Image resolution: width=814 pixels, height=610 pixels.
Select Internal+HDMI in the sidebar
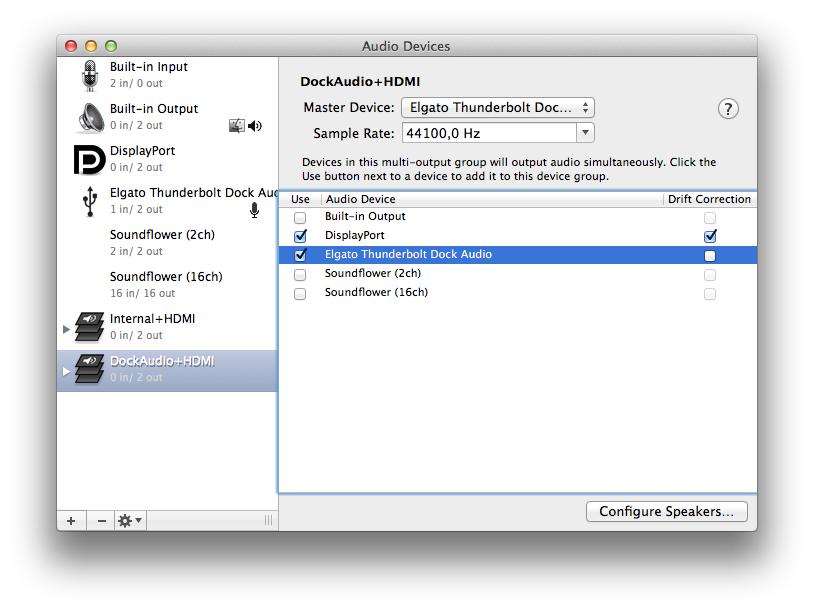coord(167,328)
